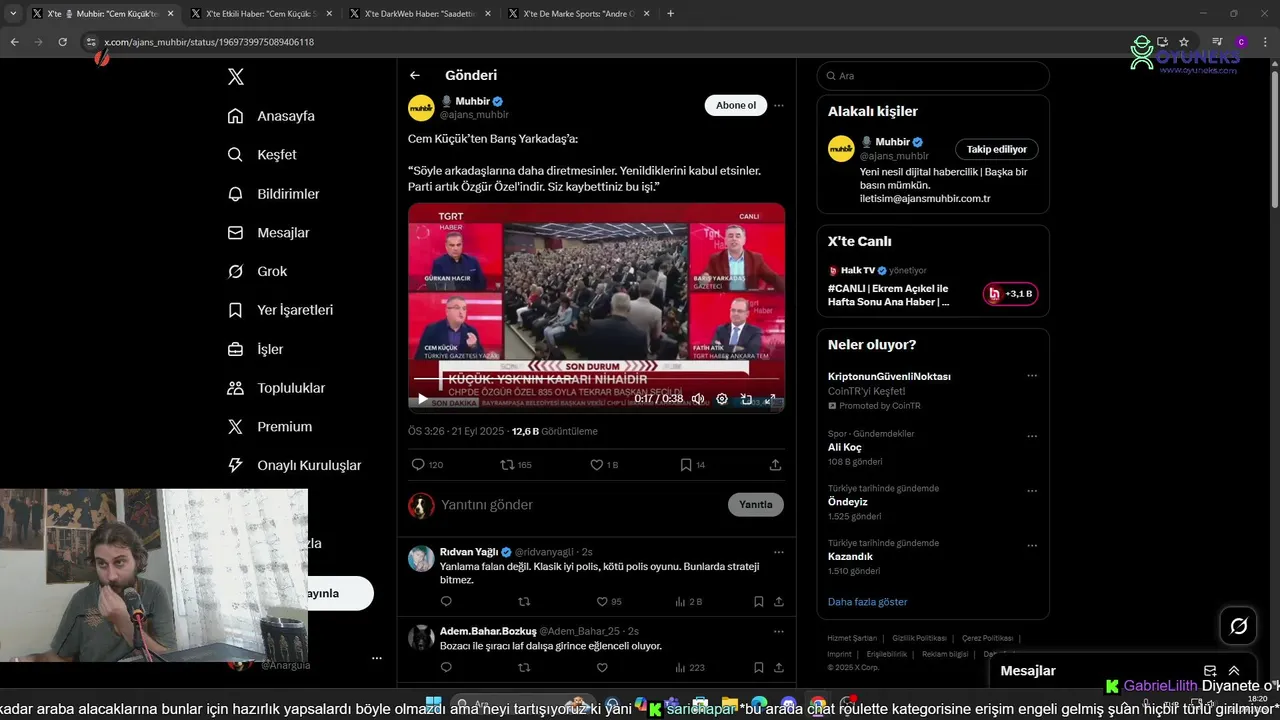Open Bildirimler in the sidebar
The image size is (1280, 720).
point(273,194)
